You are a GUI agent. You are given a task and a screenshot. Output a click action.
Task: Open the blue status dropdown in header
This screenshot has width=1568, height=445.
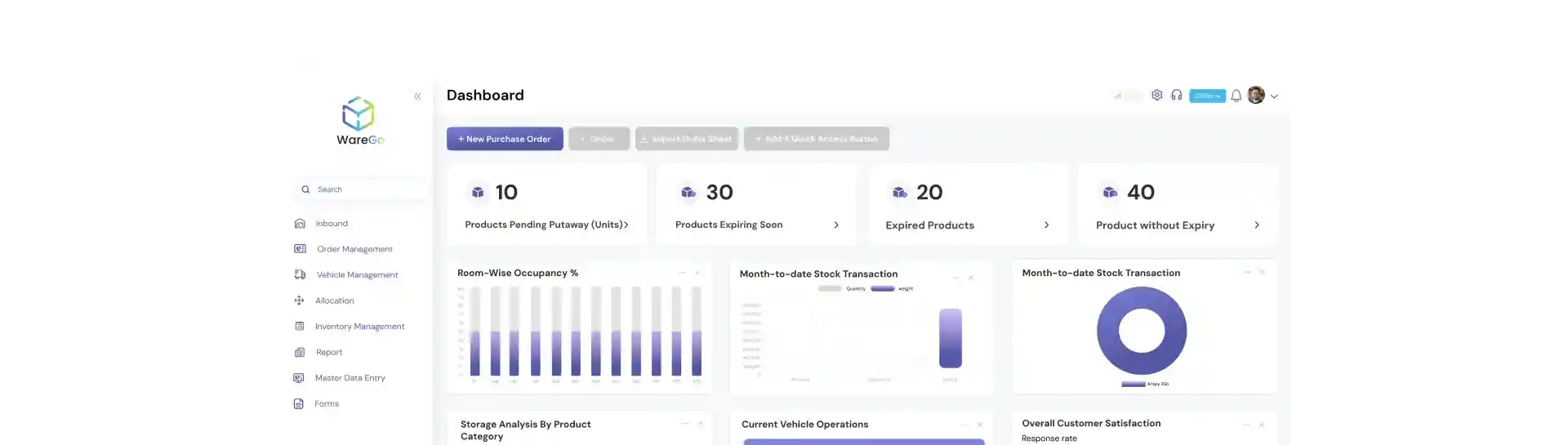tap(1207, 96)
